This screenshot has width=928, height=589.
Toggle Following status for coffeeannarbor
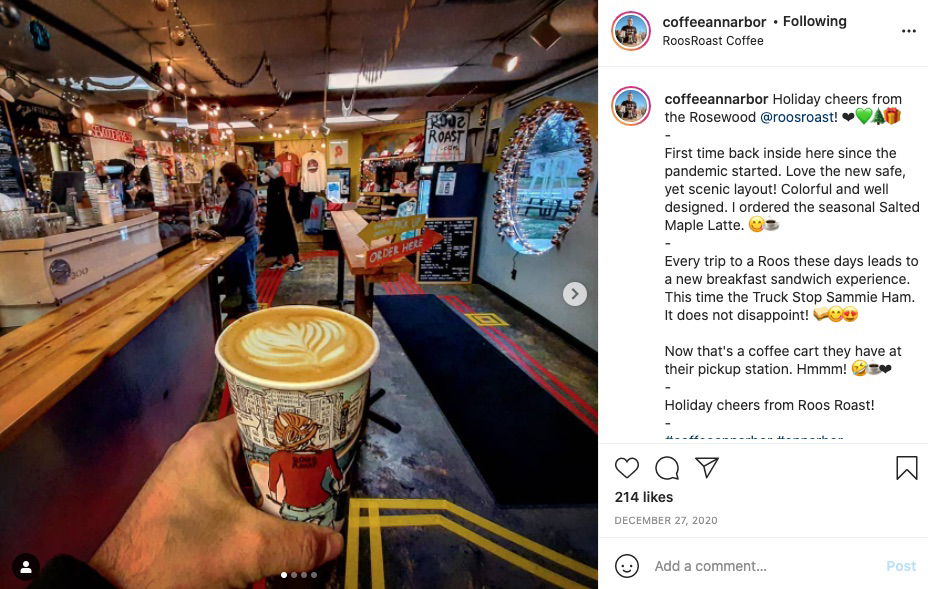click(x=814, y=21)
